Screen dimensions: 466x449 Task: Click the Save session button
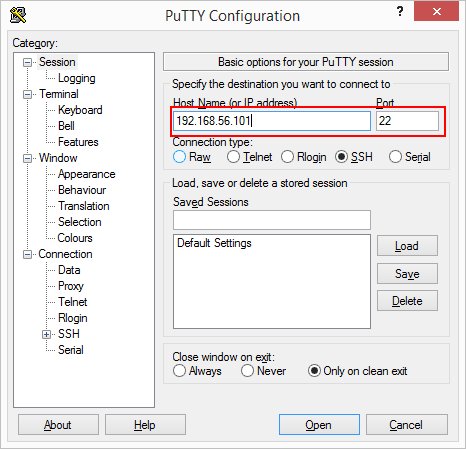[x=407, y=274]
